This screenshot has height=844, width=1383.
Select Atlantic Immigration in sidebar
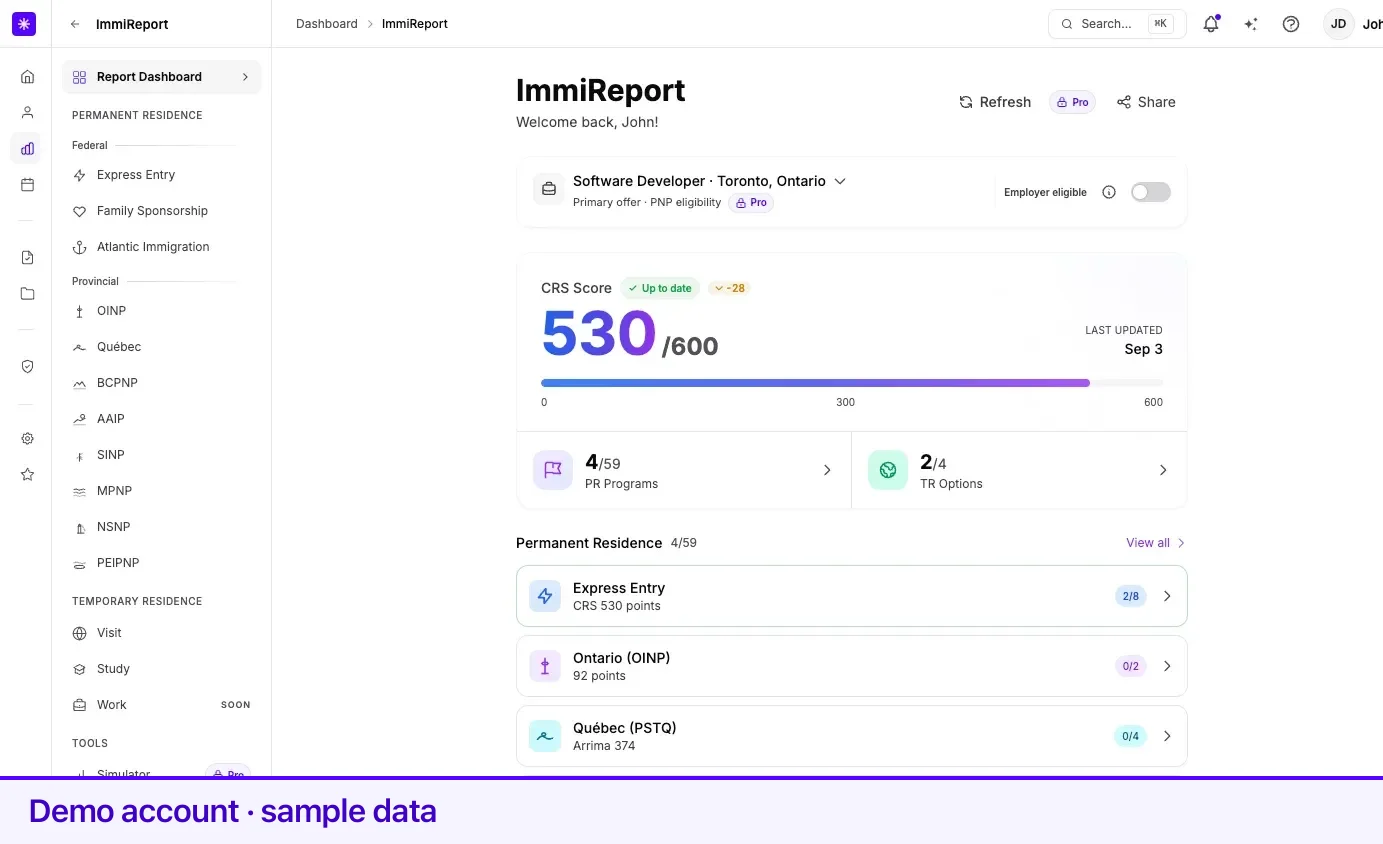point(161,247)
